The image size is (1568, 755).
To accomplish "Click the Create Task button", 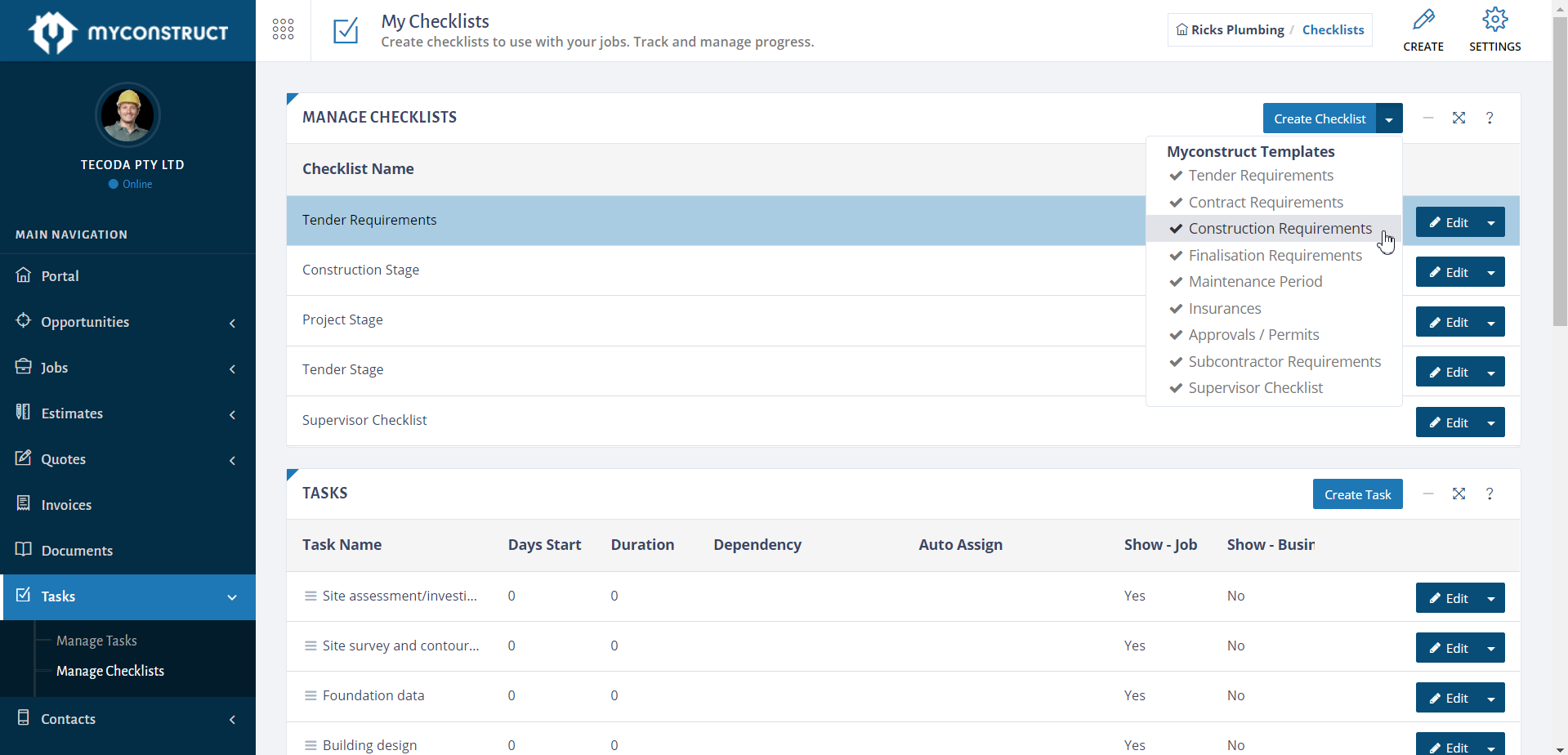I will tap(1357, 494).
